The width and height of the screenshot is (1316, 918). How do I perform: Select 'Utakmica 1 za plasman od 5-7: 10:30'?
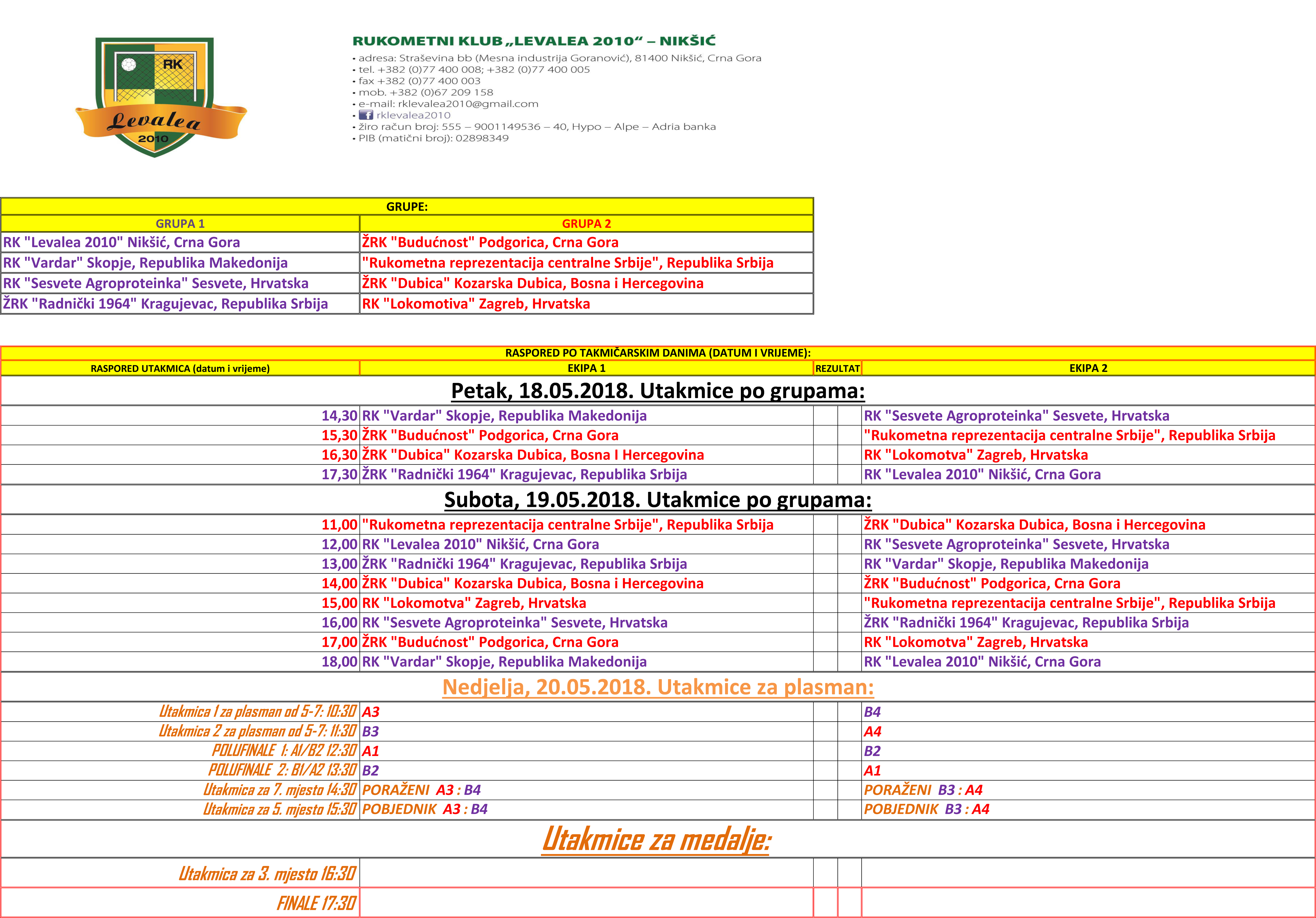click(x=258, y=712)
